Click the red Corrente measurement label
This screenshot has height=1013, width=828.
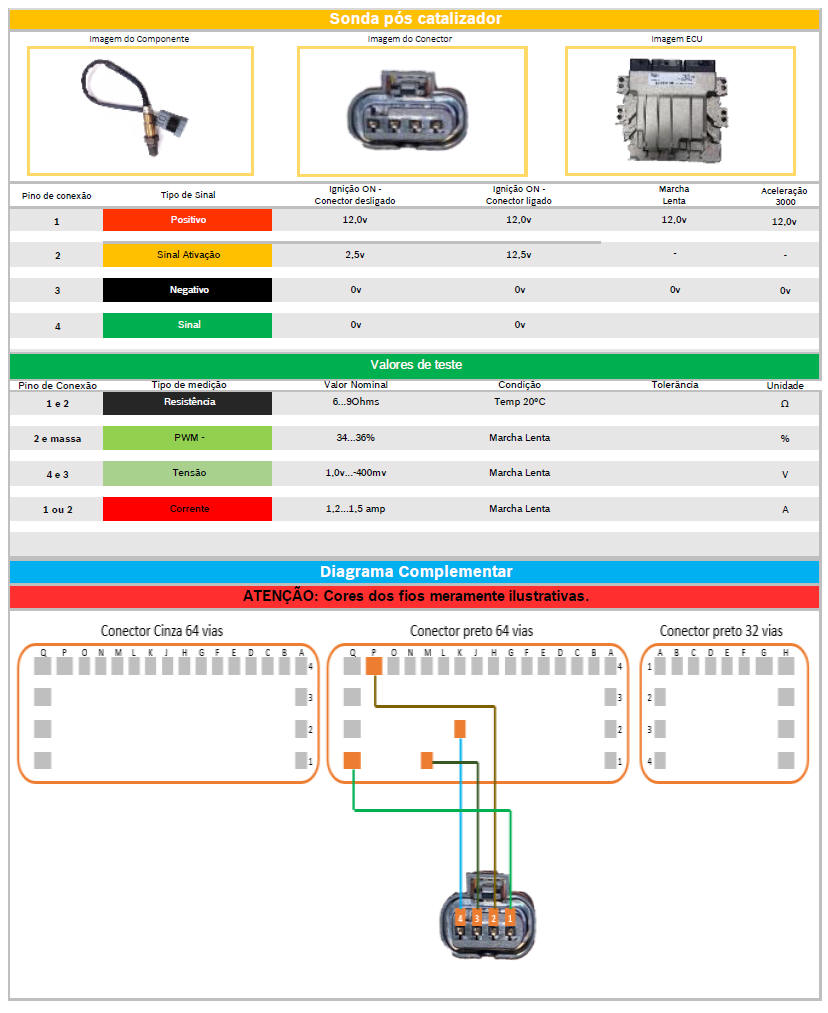187,509
